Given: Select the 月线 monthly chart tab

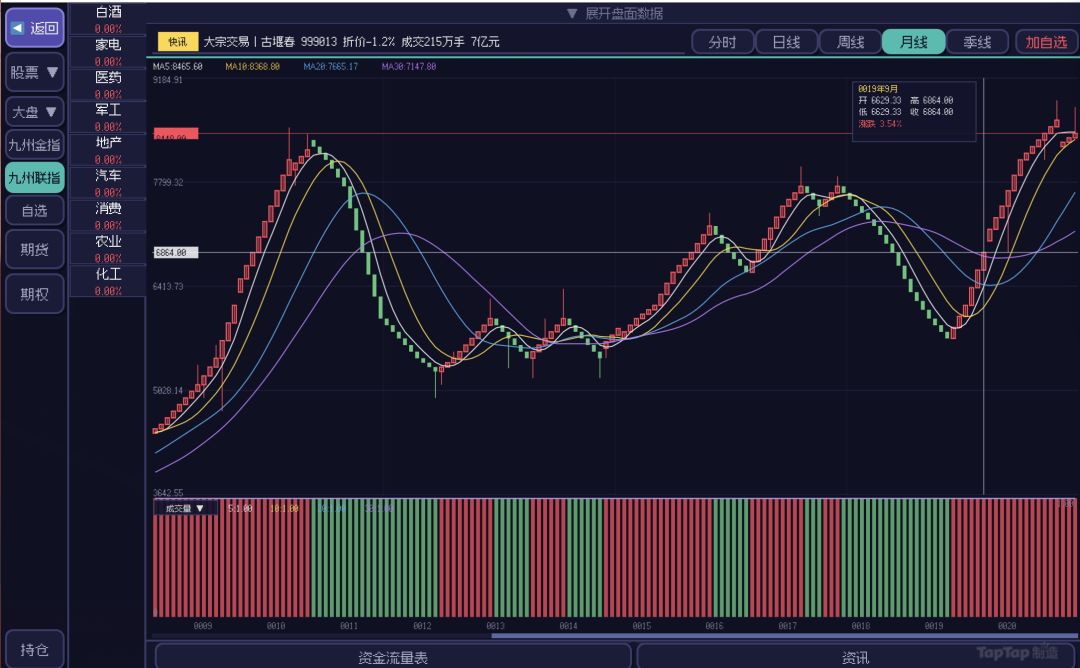Looking at the screenshot, I should point(914,42).
